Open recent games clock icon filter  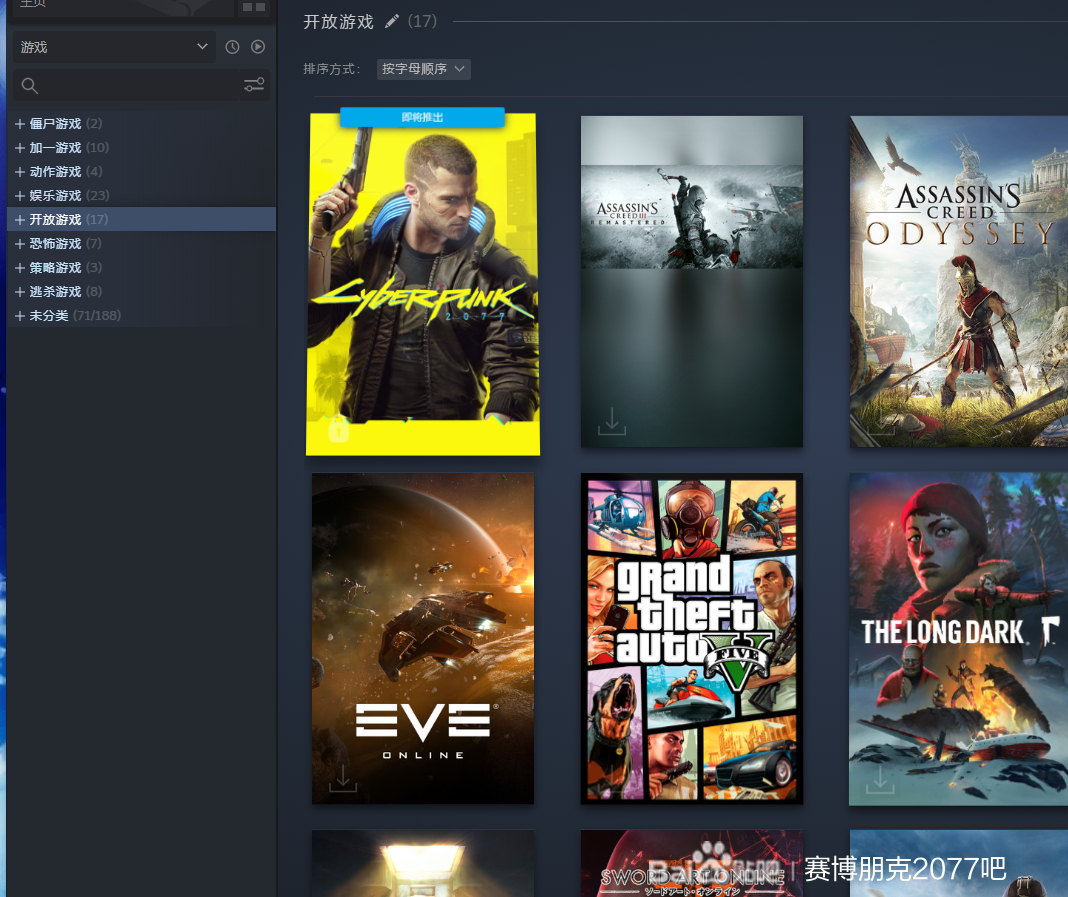[x=232, y=47]
